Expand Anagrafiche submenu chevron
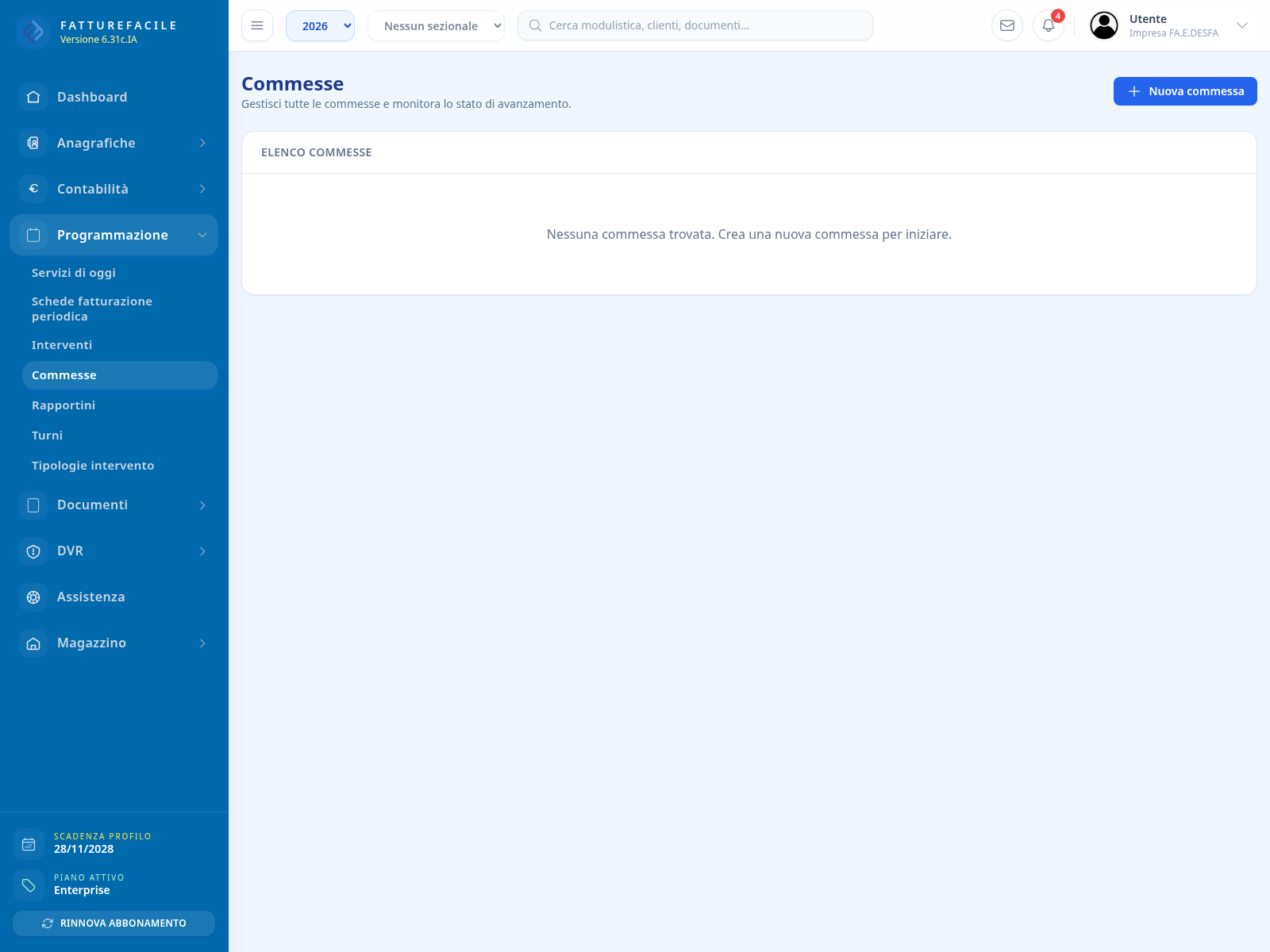The width and height of the screenshot is (1270, 952). [202, 143]
